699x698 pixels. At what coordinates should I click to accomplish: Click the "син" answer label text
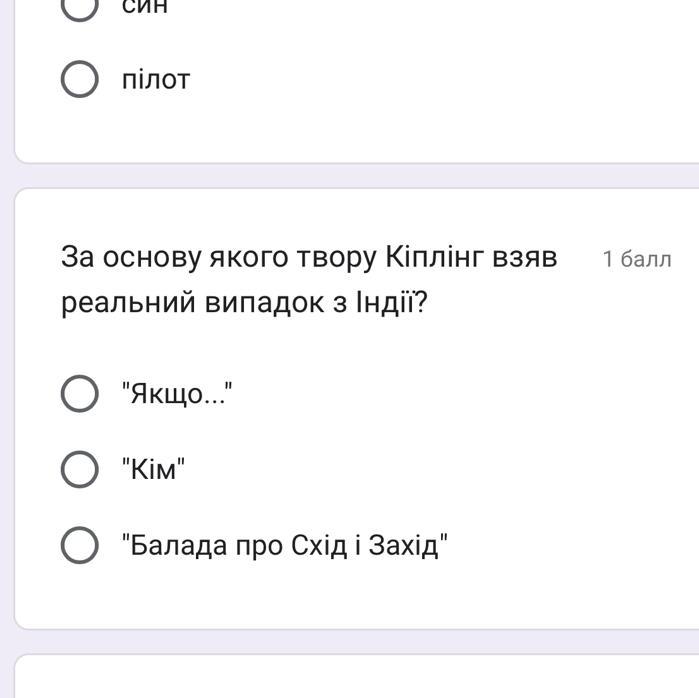pyautogui.click(x=145, y=7)
